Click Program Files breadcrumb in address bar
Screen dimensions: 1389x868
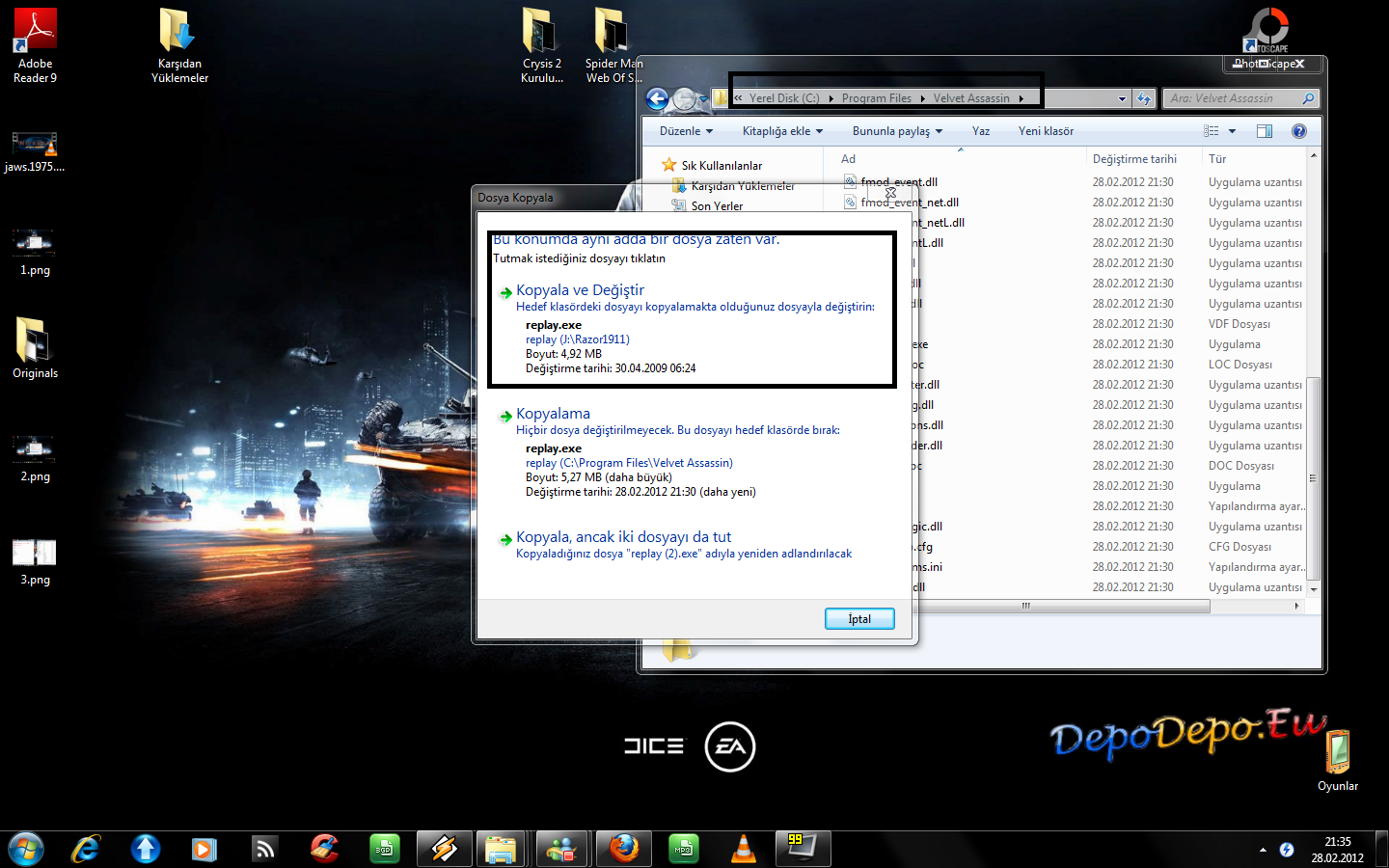coord(876,98)
